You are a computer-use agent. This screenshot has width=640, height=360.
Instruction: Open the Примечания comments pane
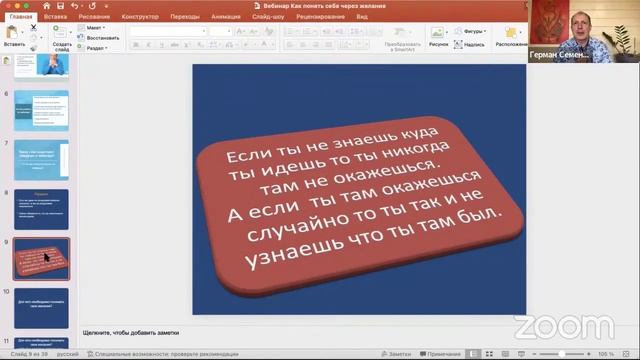tap(440, 354)
